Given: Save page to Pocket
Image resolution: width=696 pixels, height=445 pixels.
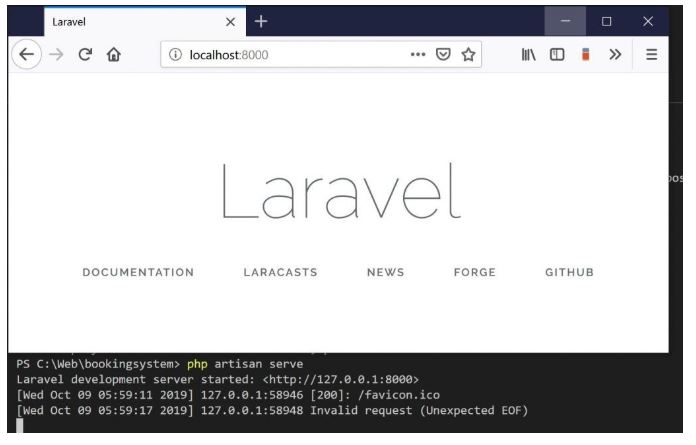Looking at the screenshot, I should coord(443,55).
